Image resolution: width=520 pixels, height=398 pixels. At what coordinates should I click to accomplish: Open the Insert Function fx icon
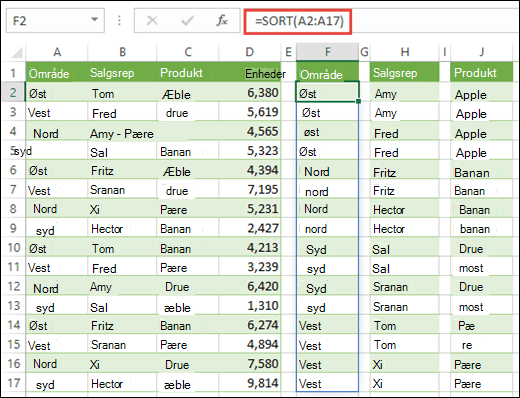[x=222, y=21]
